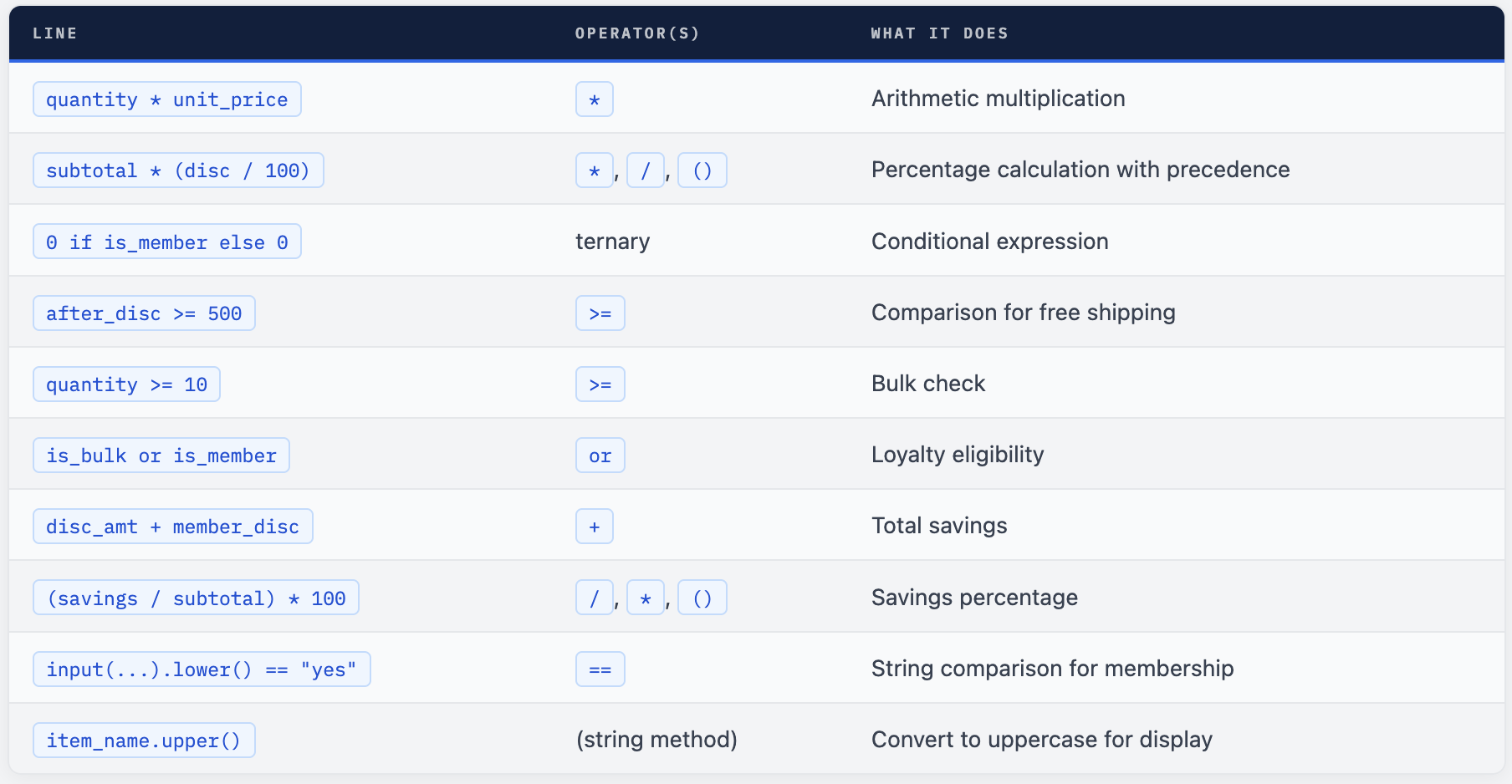Click the "(string method)" operator text

click(656, 740)
